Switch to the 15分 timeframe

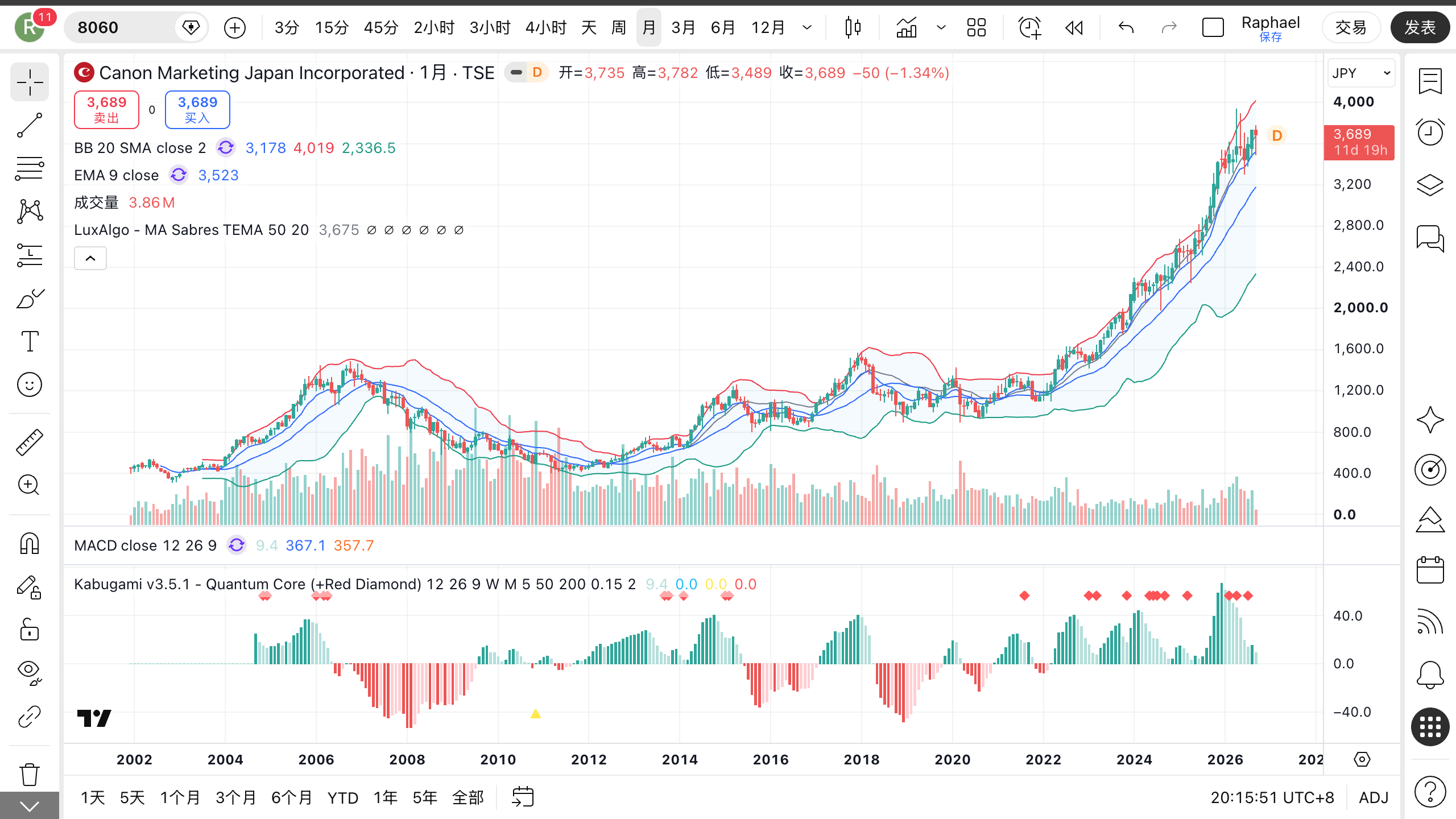332,27
